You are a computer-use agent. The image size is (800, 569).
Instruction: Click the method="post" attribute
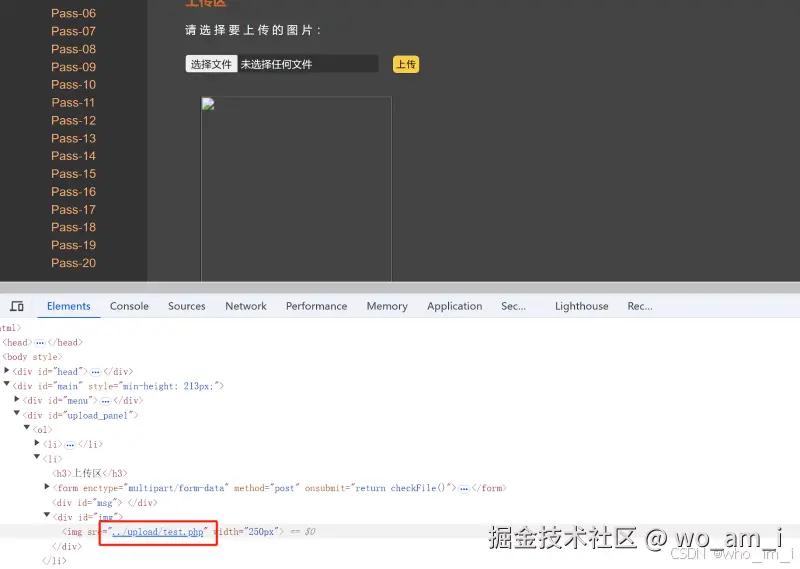click(x=266, y=488)
